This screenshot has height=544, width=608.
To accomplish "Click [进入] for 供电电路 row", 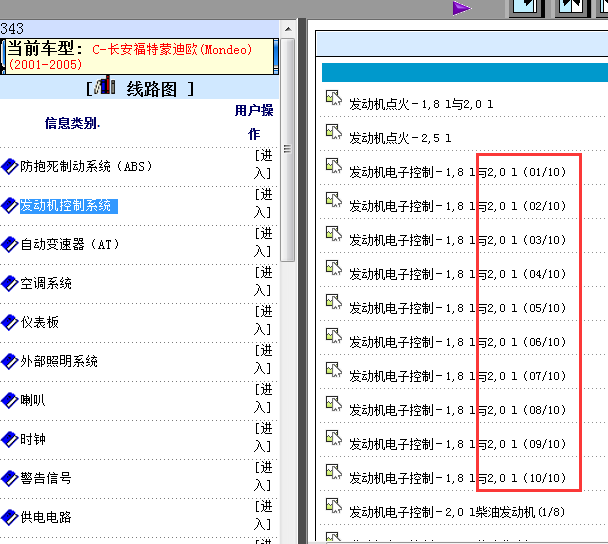I will coord(263,515).
